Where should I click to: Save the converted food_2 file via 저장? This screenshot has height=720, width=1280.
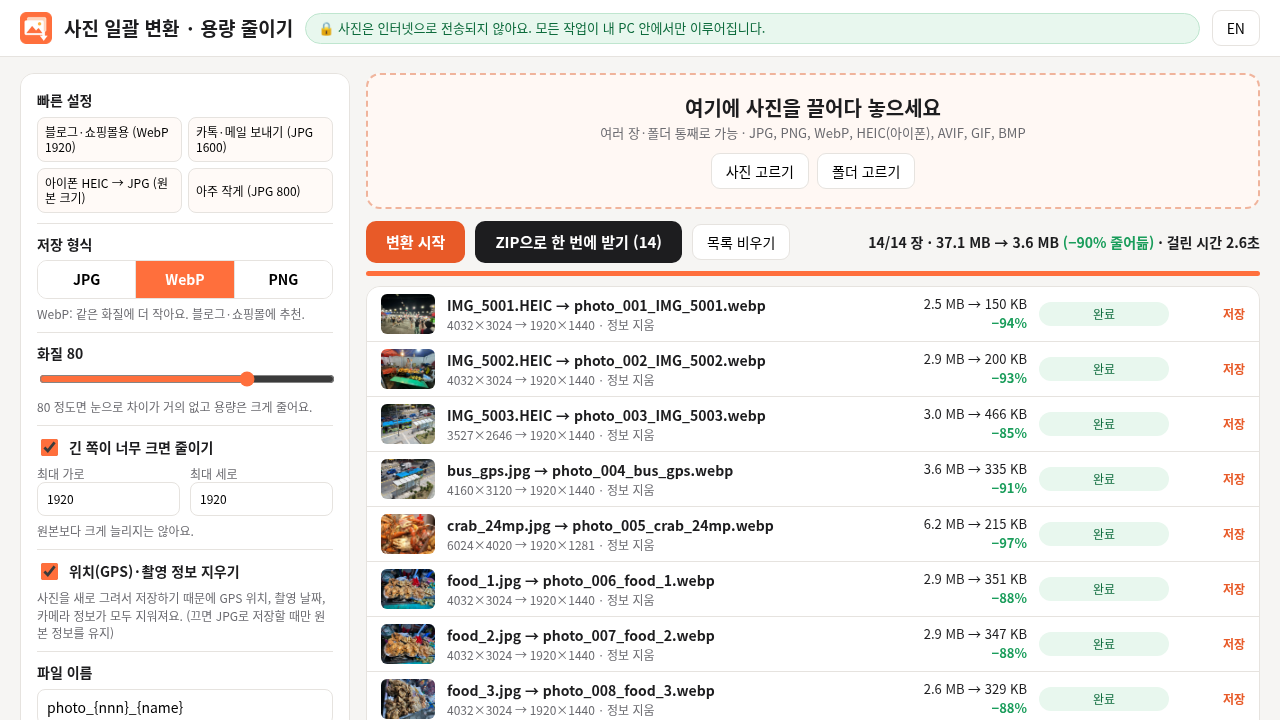1234,644
